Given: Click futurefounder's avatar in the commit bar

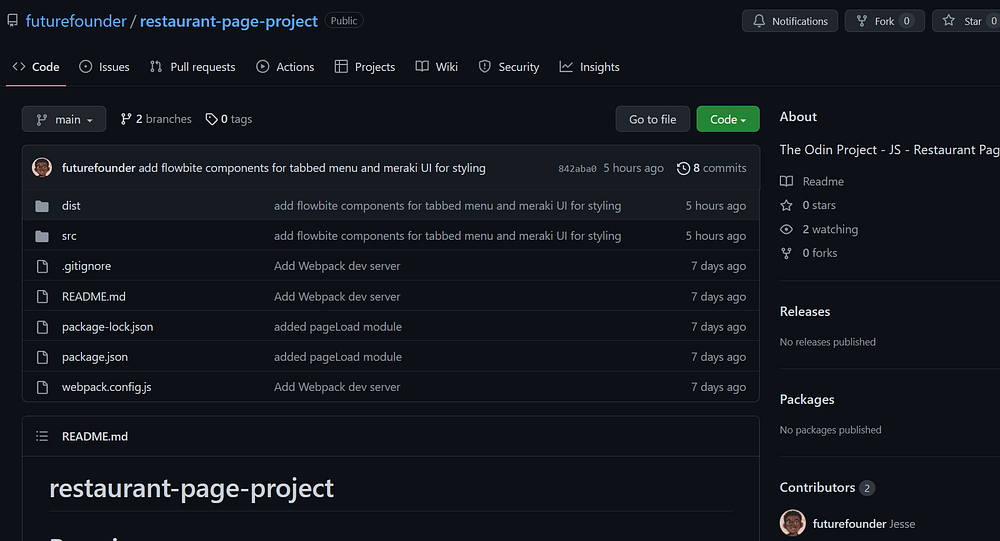Looking at the screenshot, I should [x=42, y=168].
